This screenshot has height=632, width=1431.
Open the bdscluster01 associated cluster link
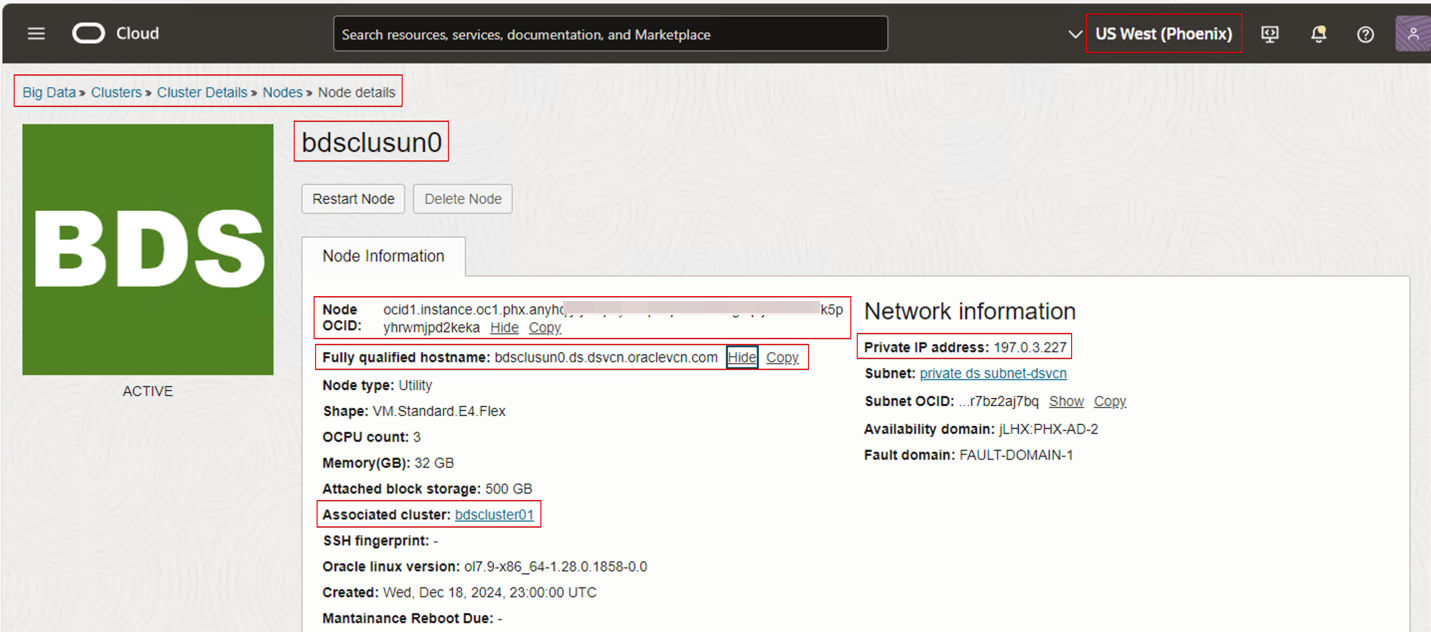pos(494,514)
